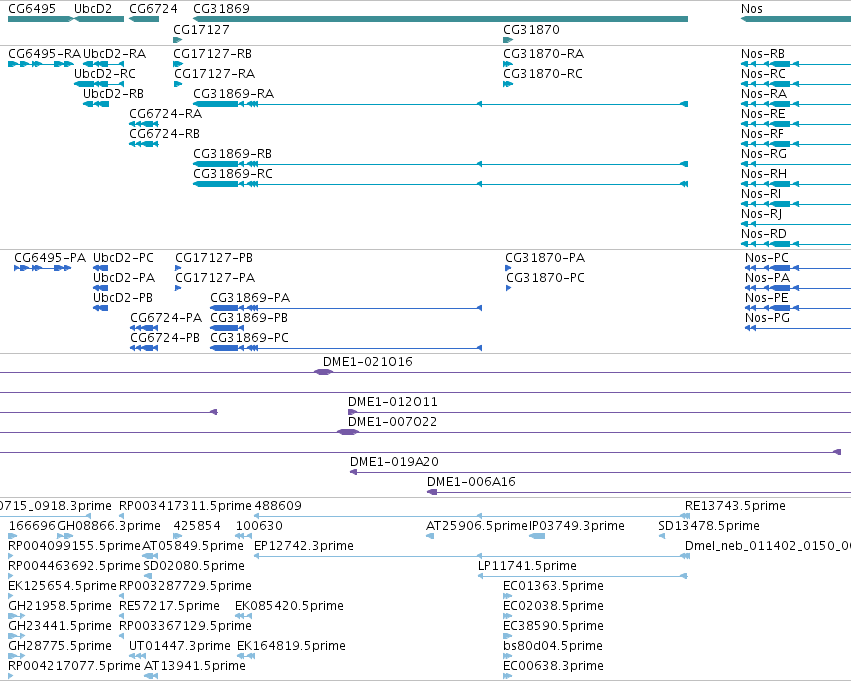Click the DME1-021O16 clone label
851x681 pixels.
(367, 362)
